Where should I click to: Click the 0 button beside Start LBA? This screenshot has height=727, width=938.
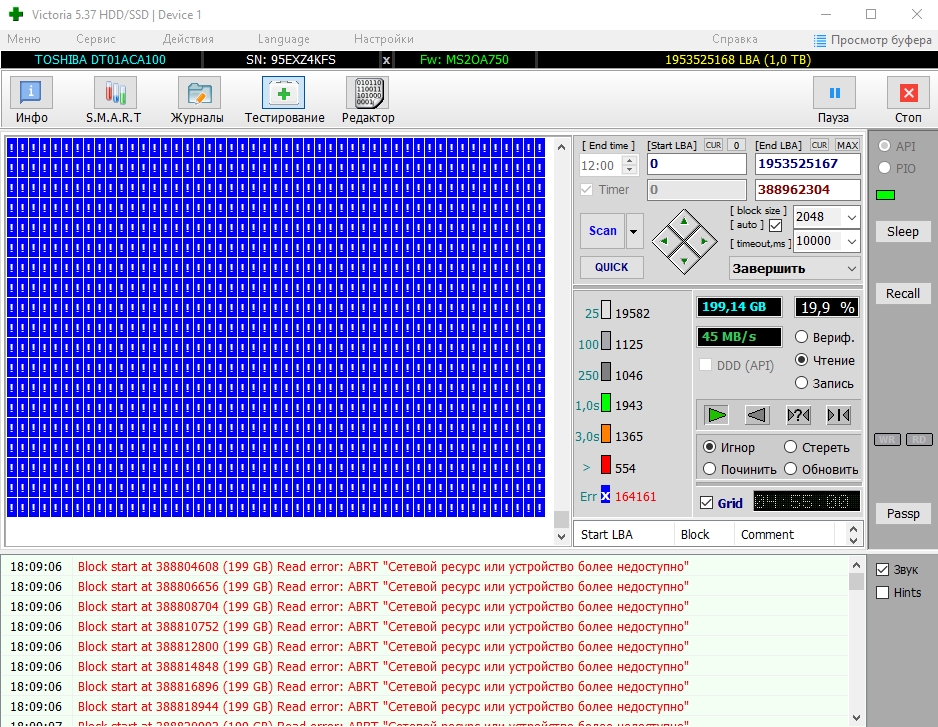pyautogui.click(x=736, y=145)
